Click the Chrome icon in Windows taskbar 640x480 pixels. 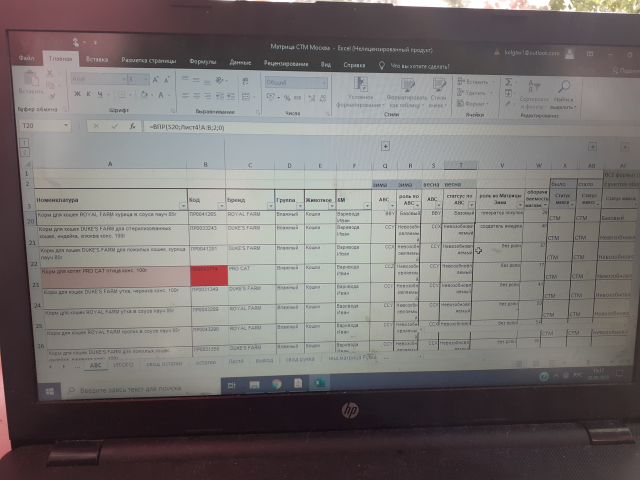point(277,384)
